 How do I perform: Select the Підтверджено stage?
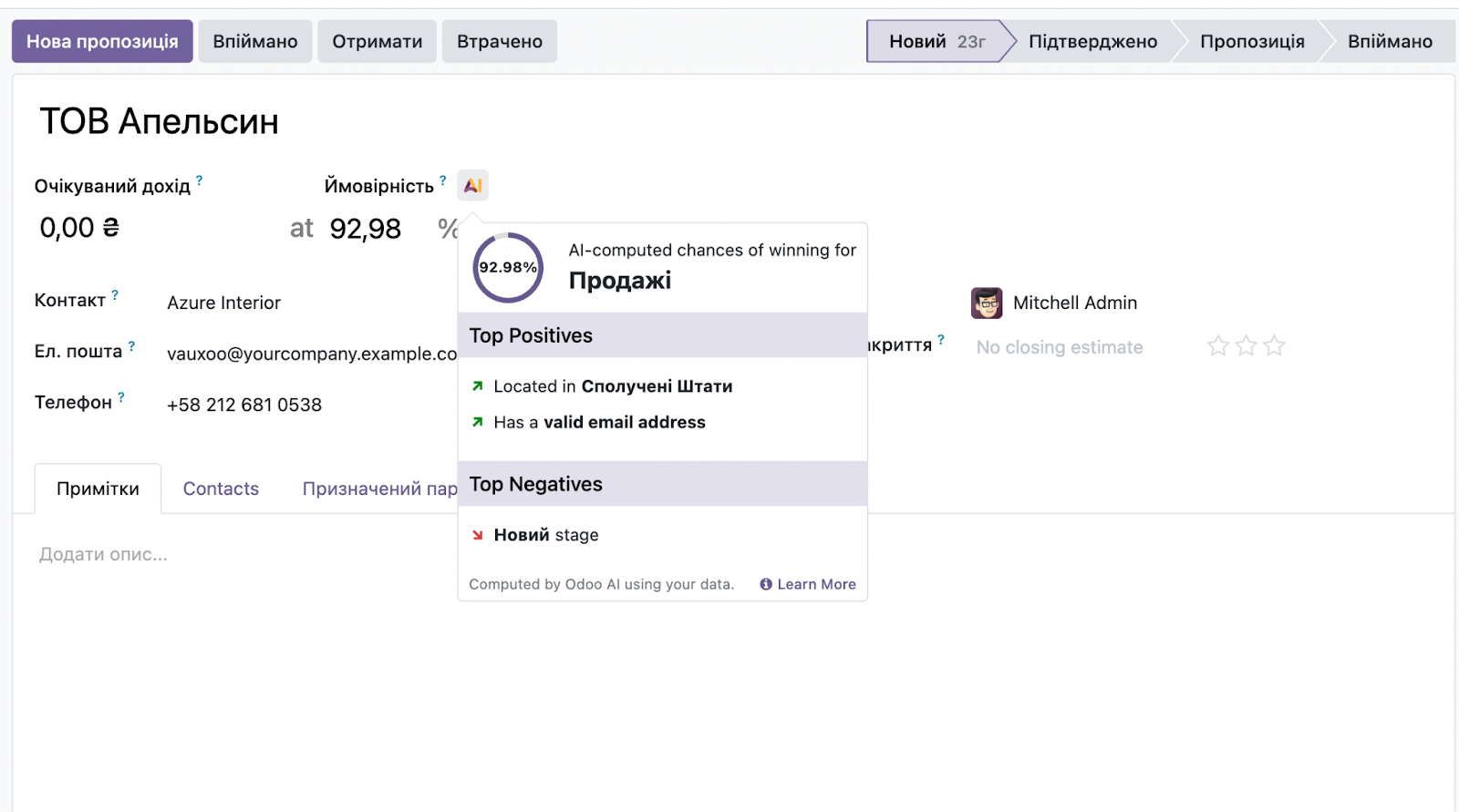[x=1092, y=42]
